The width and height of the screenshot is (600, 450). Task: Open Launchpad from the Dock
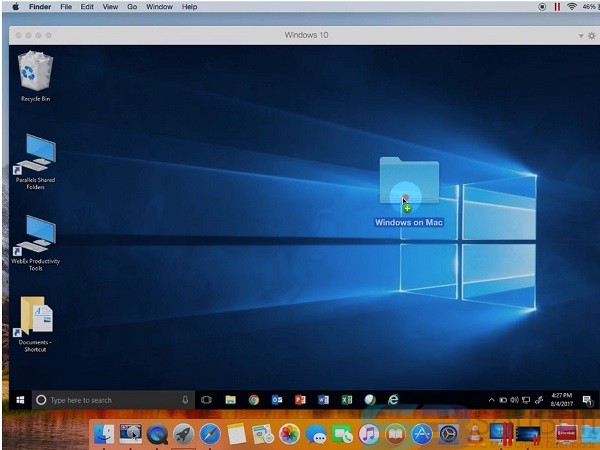183,435
